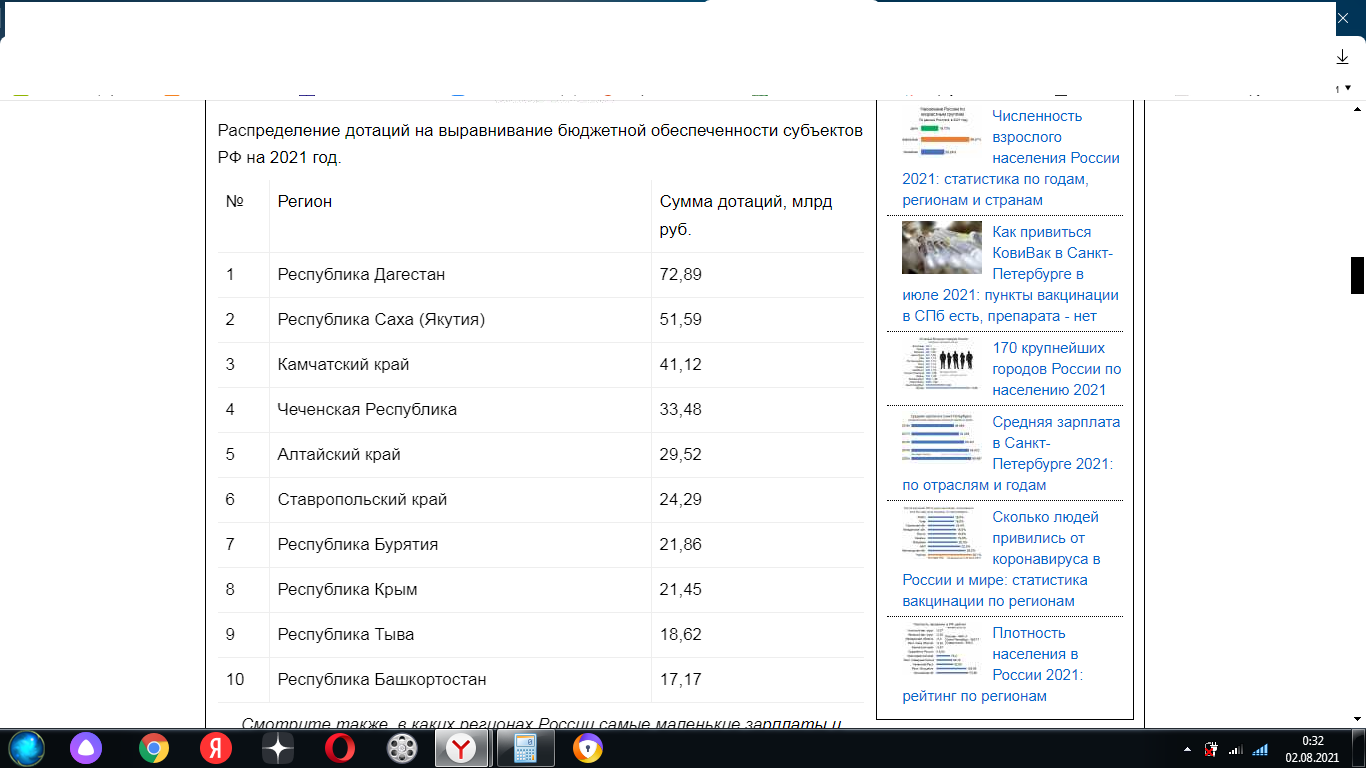Click the value 24,29 for Ставропольский край

point(681,499)
